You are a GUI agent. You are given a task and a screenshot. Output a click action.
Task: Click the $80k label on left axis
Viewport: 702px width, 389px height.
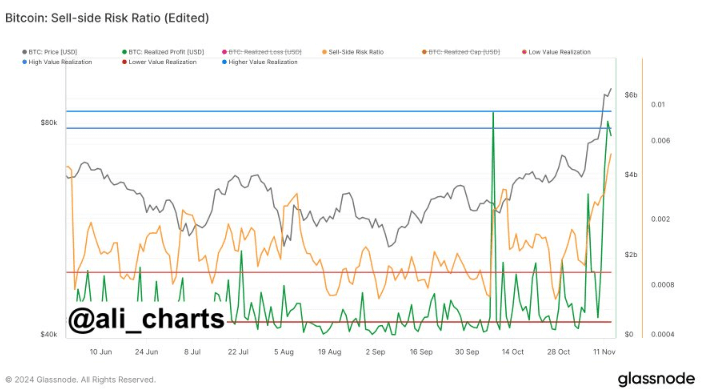[x=49, y=123]
